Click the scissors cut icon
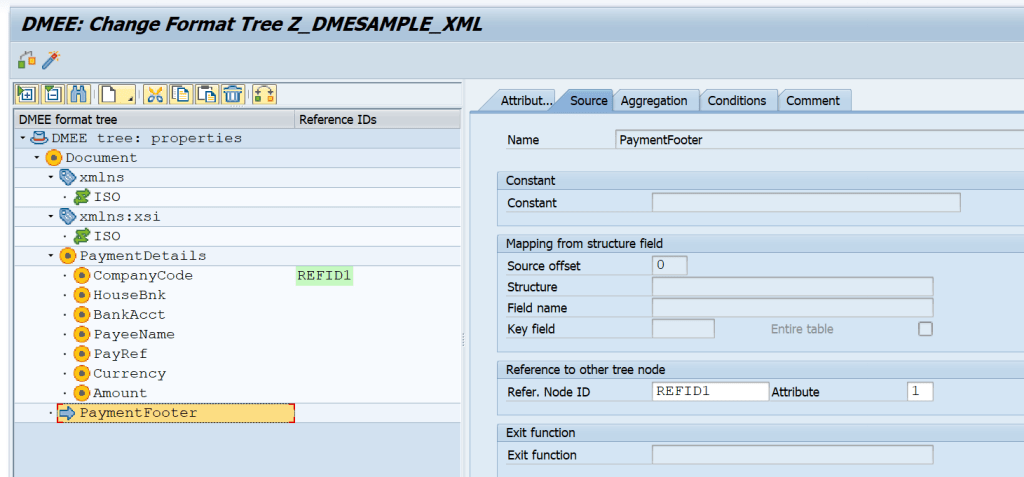This screenshot has height=477, width=1024. (x=155, y=95)
